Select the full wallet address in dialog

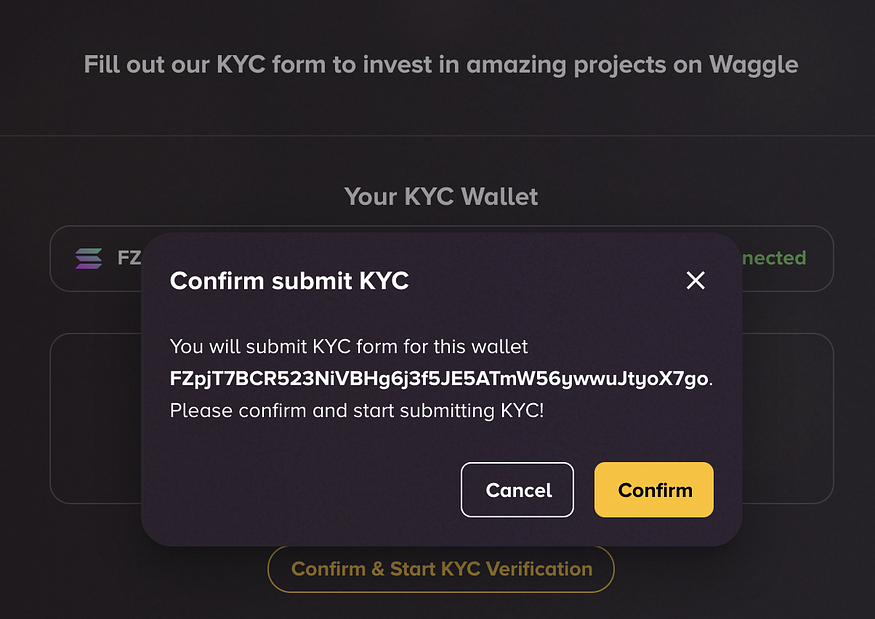coord(439,378)
